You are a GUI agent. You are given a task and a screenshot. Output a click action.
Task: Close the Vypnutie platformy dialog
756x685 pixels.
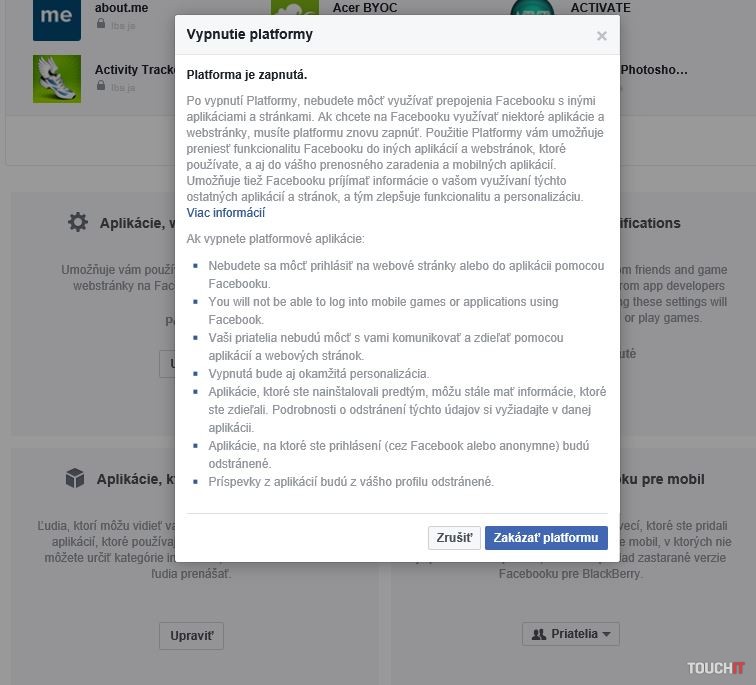[601, 36]
